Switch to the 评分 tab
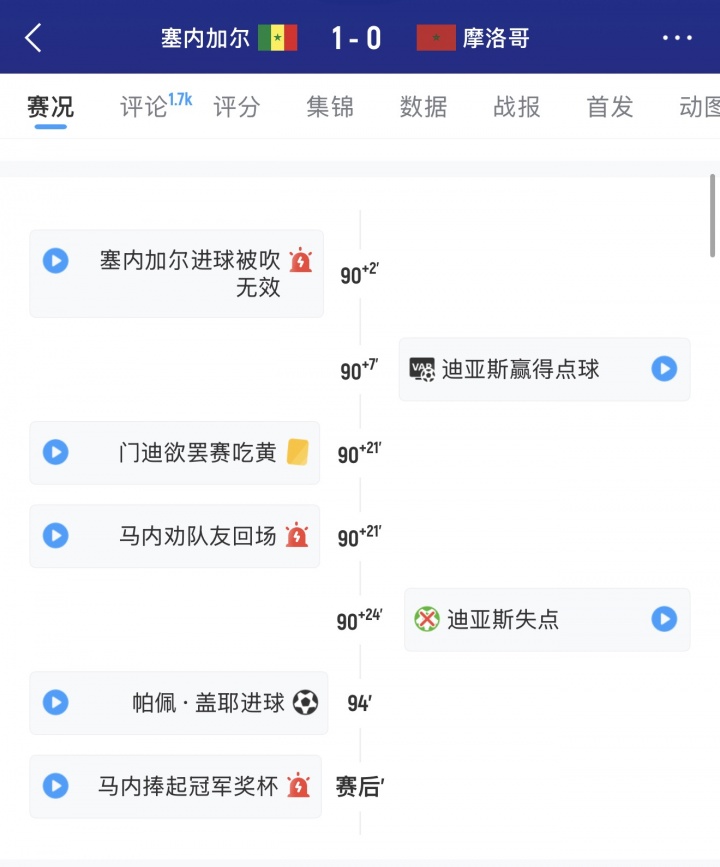 pos(237,107)
